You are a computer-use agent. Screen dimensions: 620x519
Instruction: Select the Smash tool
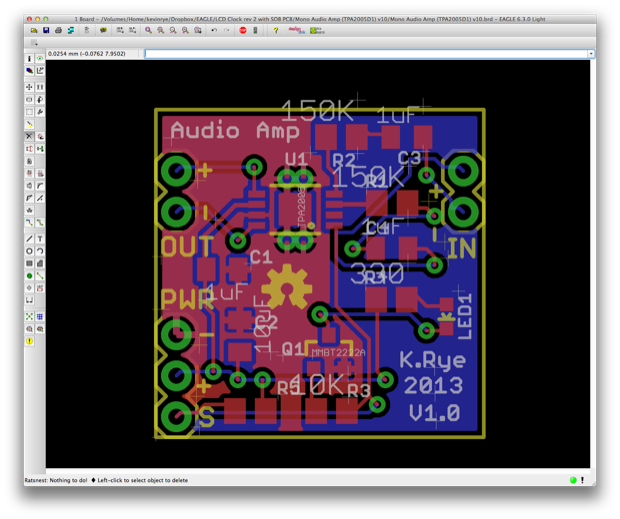pyautogui.click(x=29, y=186)
